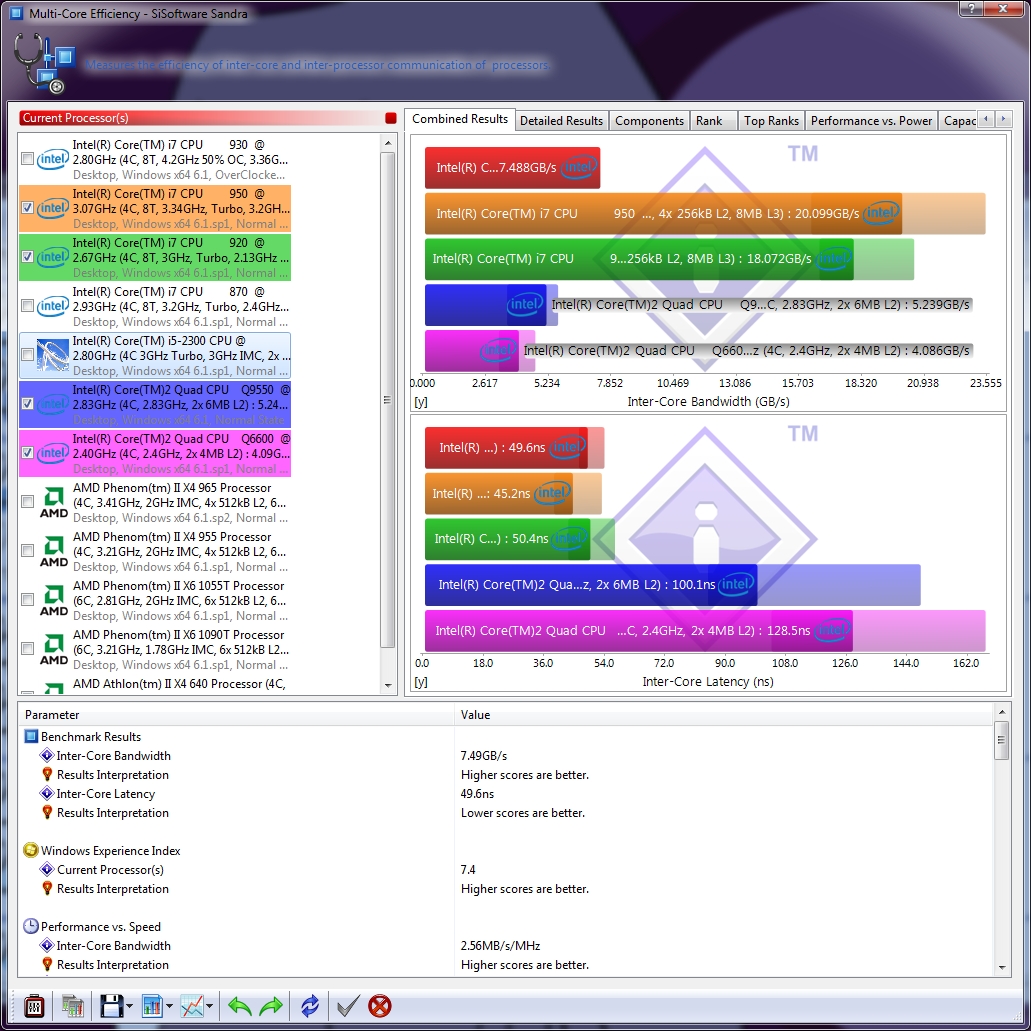Click the blue refresh arrows icon

click(310, 1005)
